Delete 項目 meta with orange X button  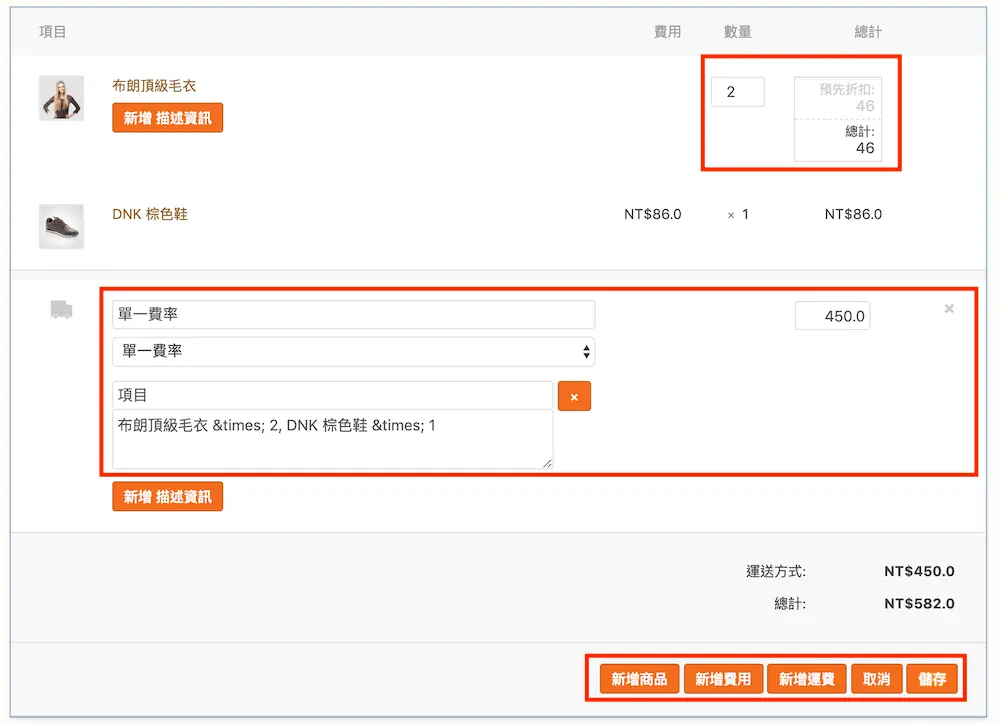pos(574,396)
